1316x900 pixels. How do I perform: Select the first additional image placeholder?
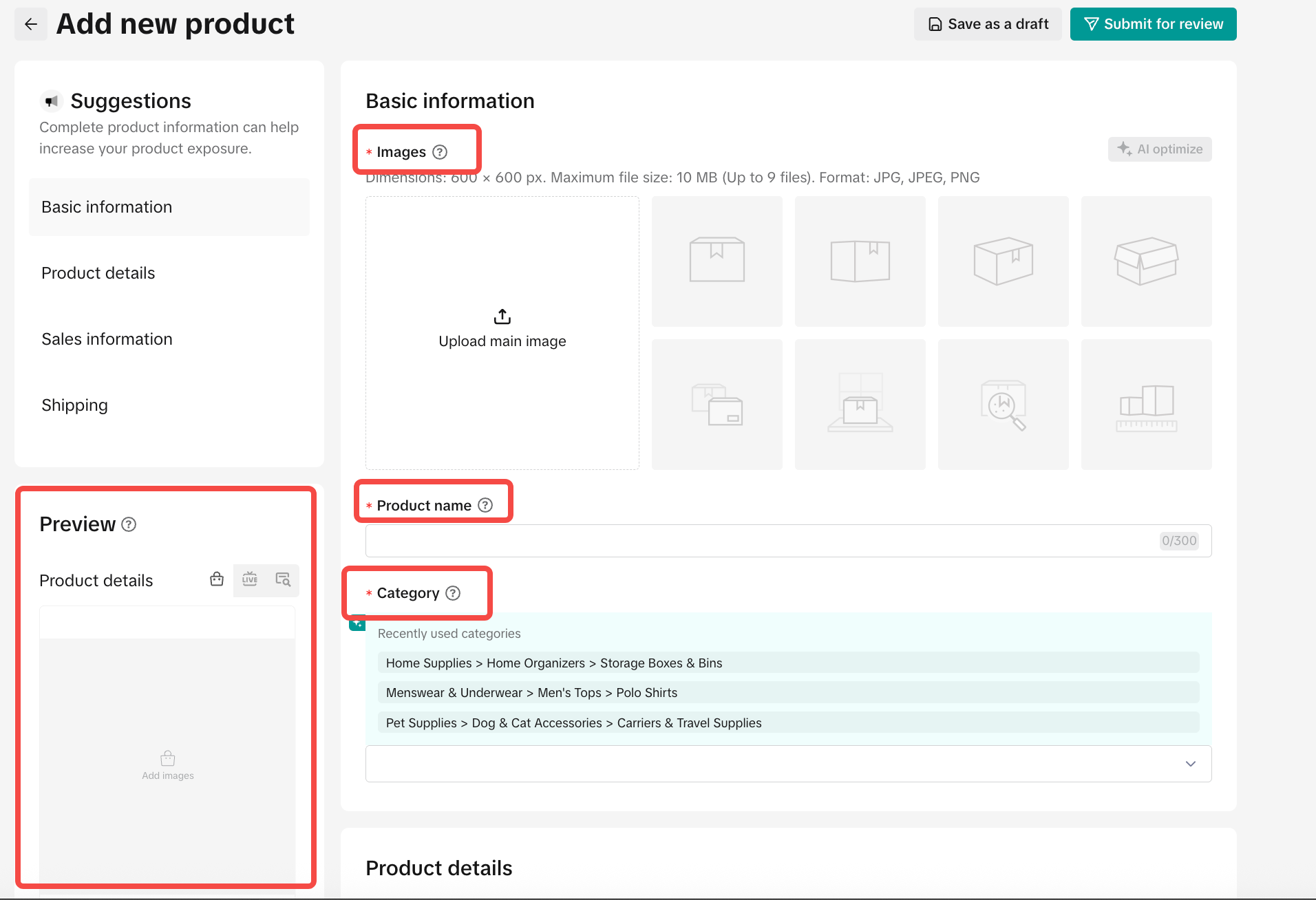[x=717, y=261]
